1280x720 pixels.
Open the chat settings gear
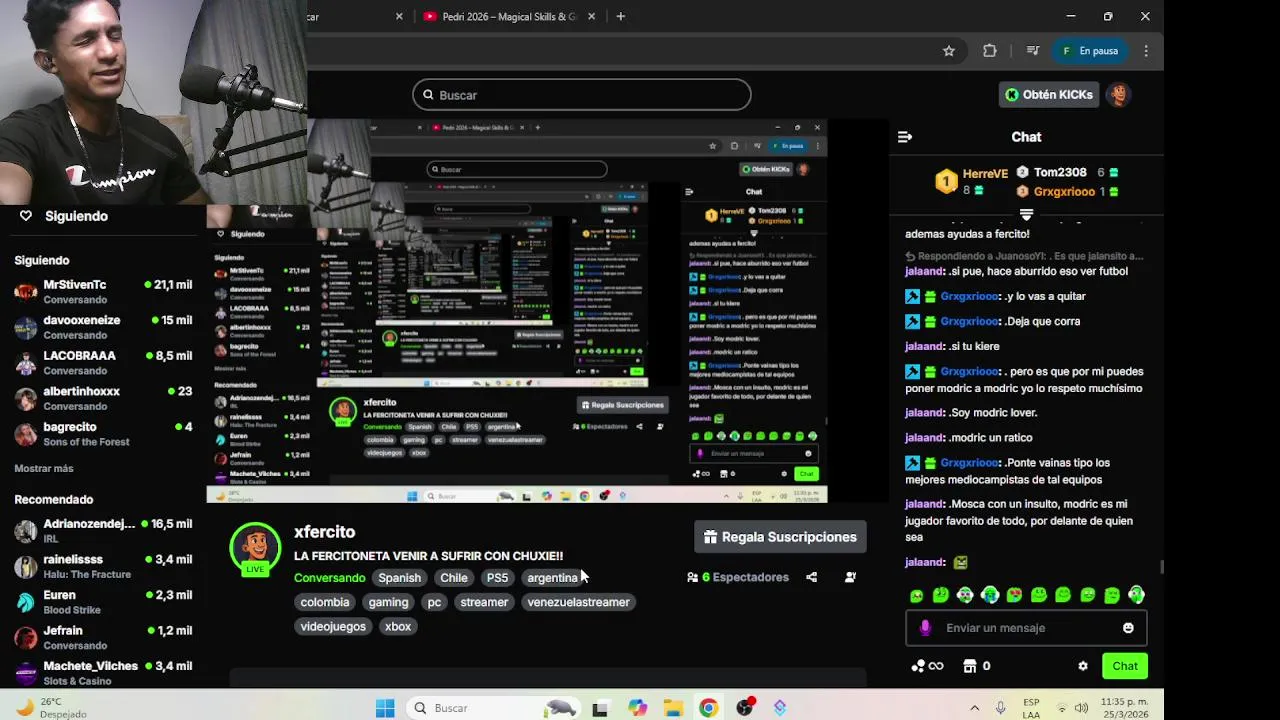click(x=1082, y=666)
